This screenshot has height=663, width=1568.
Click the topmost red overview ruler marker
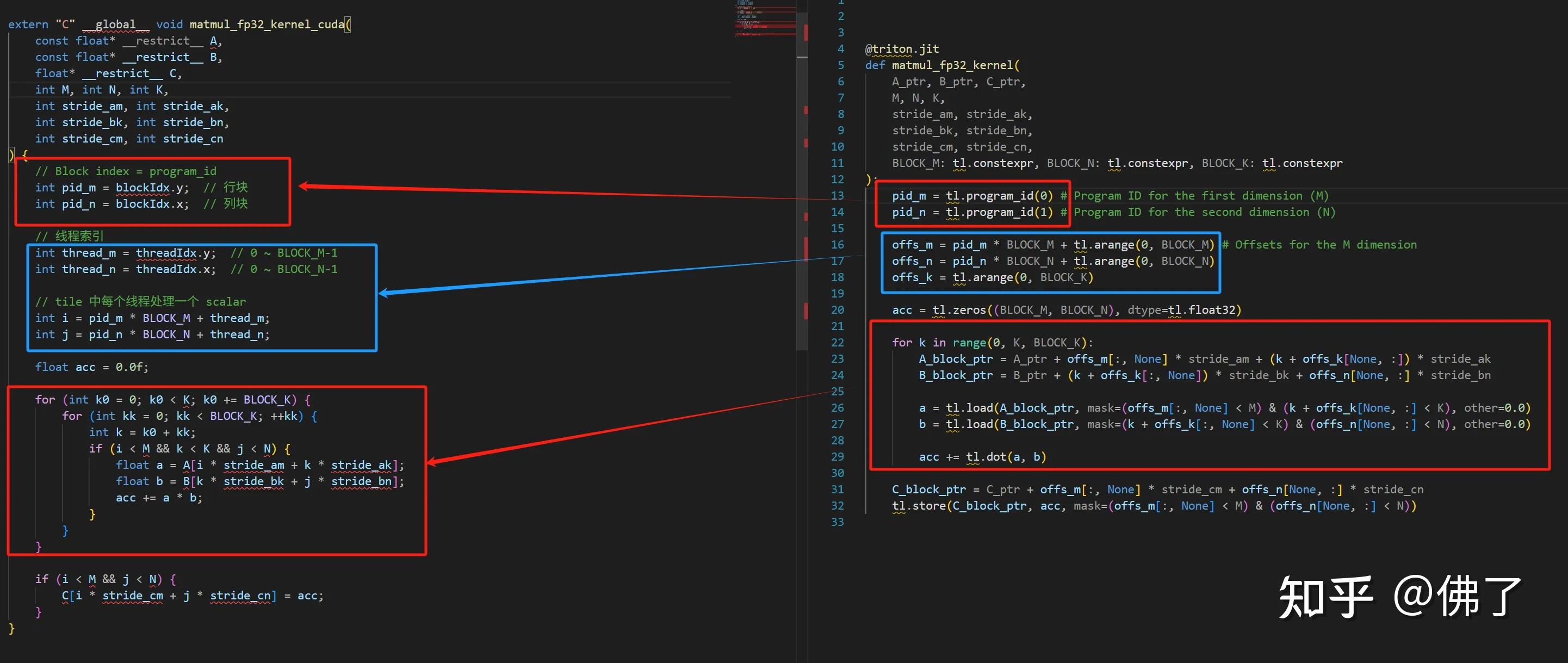[x=806, y=32]
